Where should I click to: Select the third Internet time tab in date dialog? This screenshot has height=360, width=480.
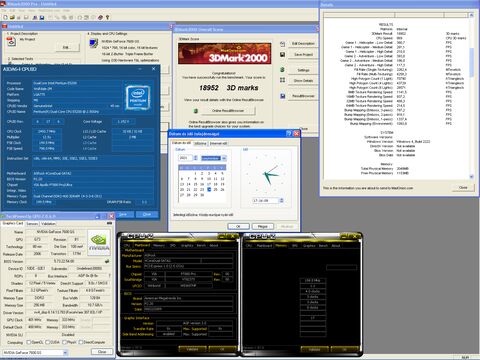(x=218, y=144)
